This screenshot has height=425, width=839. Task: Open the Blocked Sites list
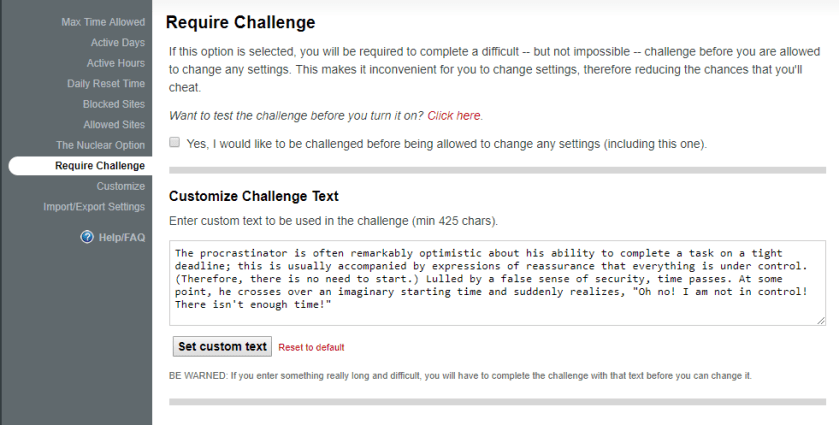pyautogui.click(x=113, y=104)
